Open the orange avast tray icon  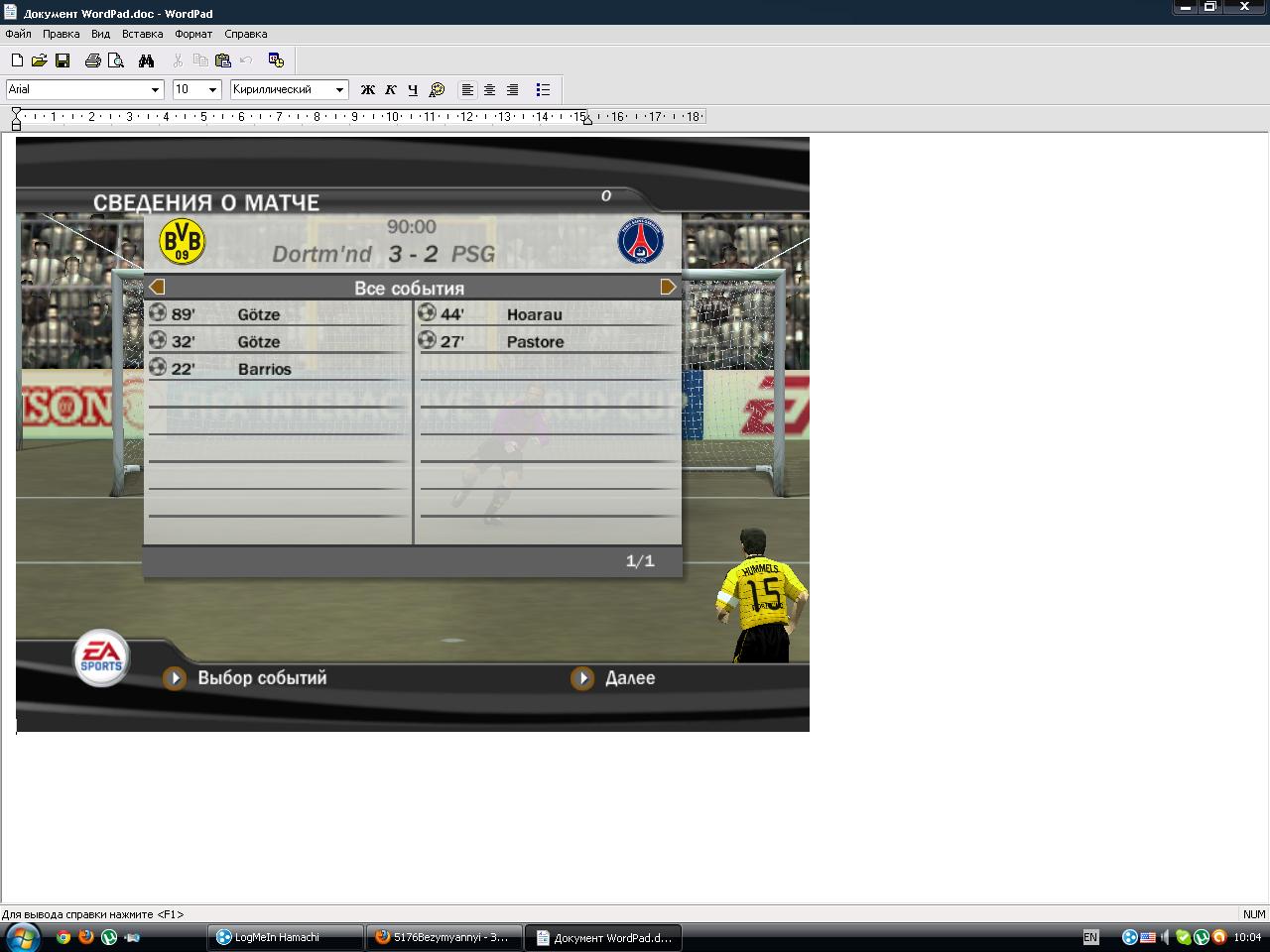(1218, 937)
